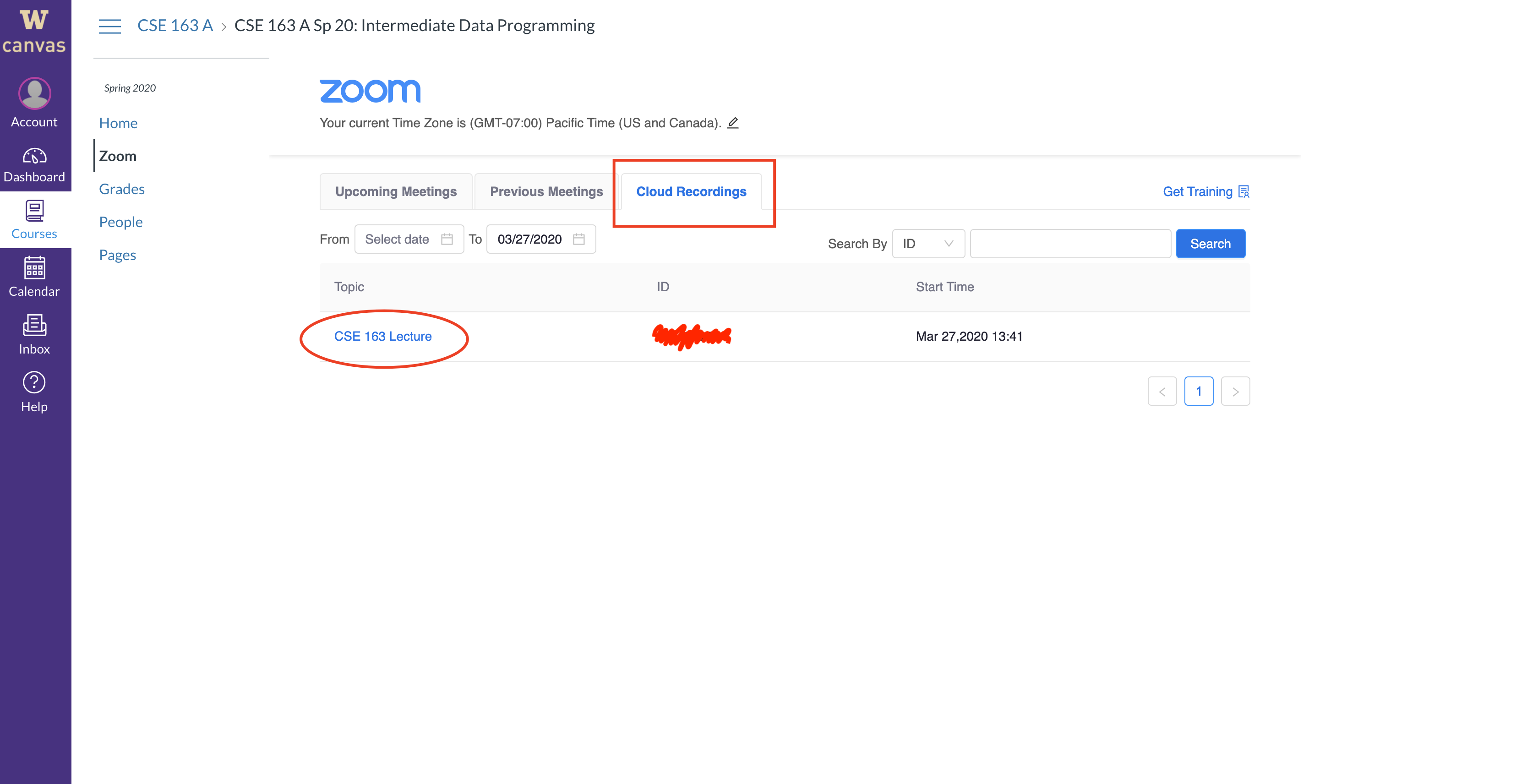Click the Get Training certificate icon
Viewport: 1527px width, 784px height.
click(1243, 191)
